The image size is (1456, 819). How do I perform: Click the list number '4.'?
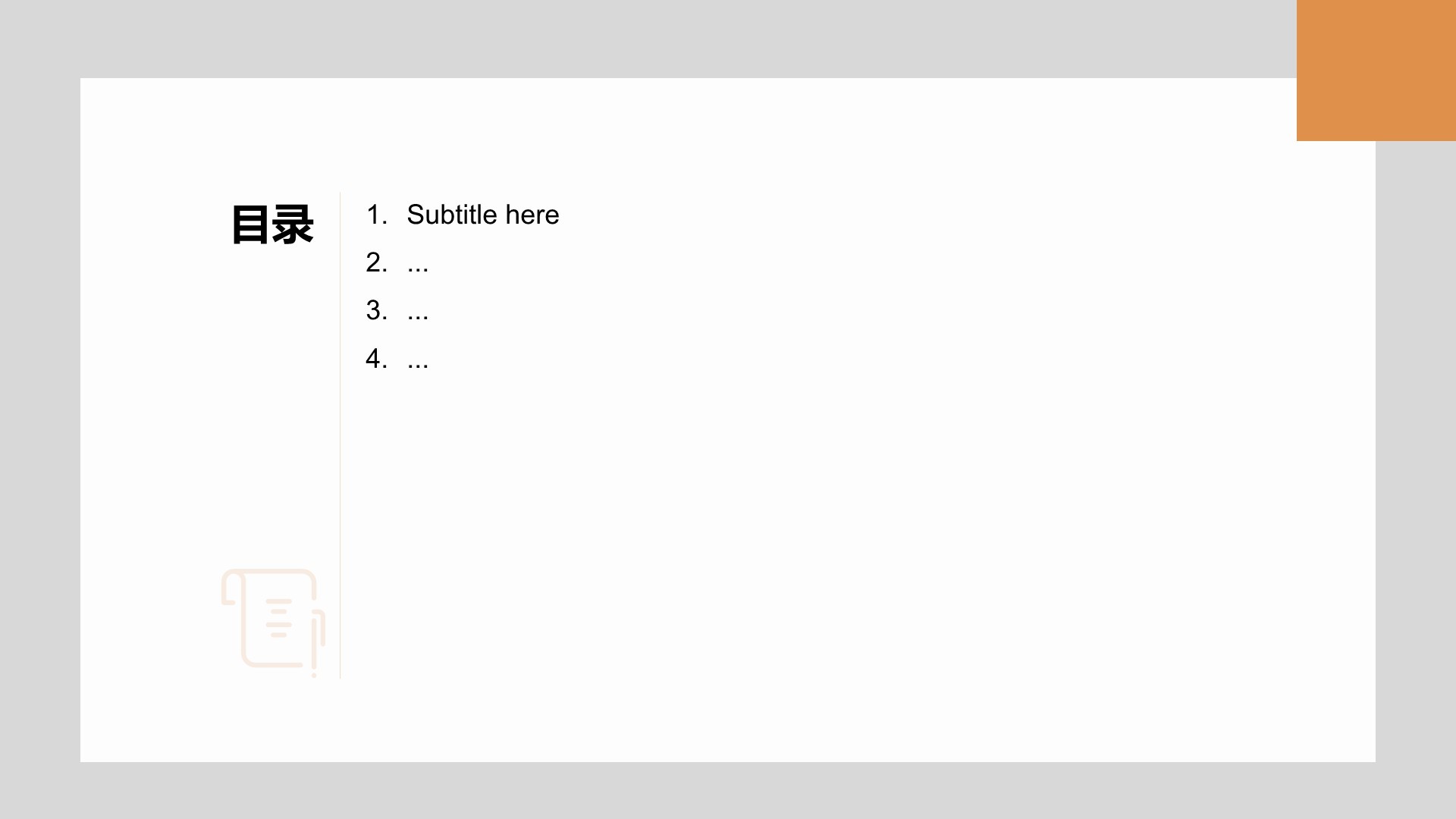click(x=377, y=358)
